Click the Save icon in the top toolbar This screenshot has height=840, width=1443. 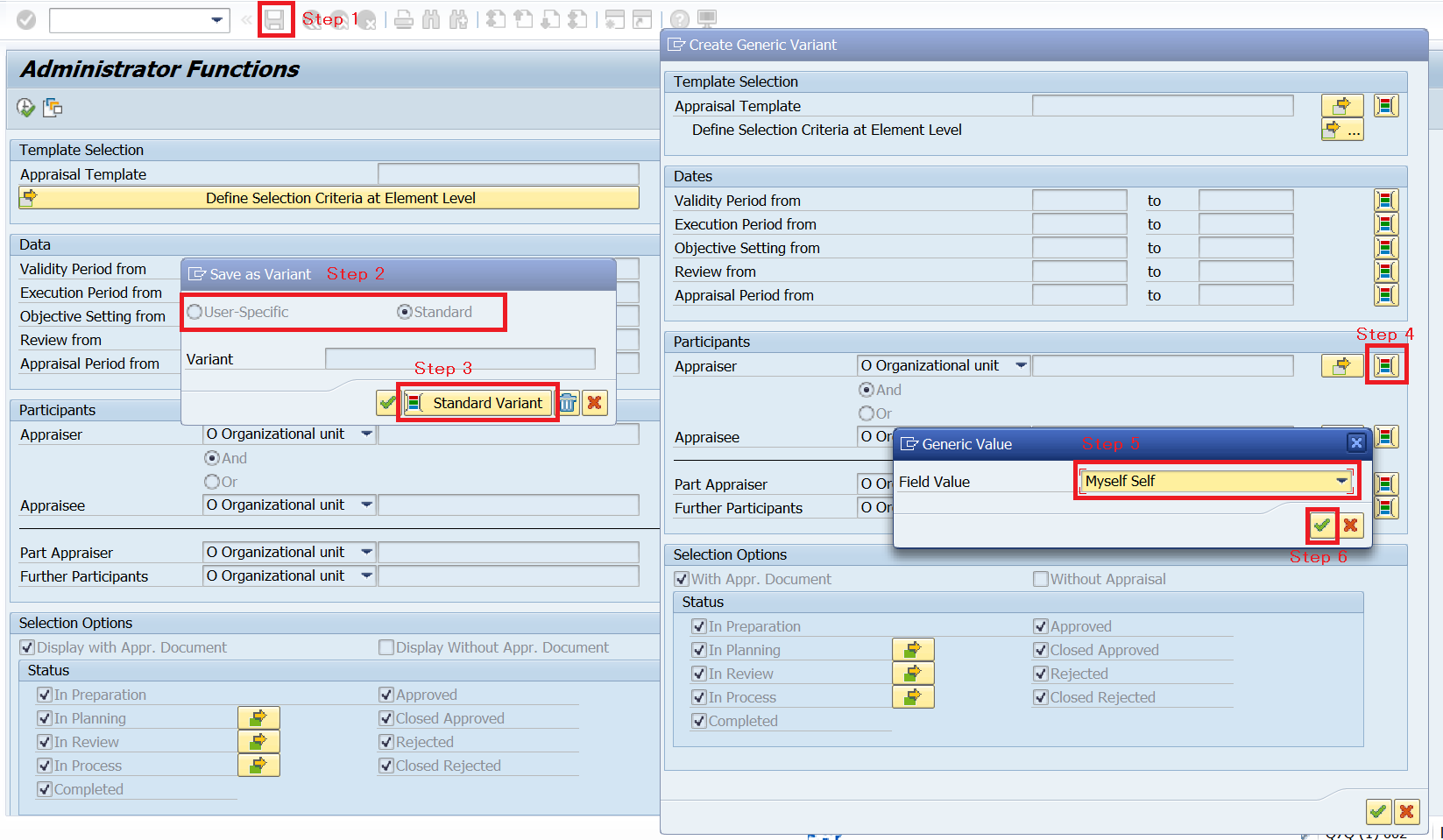(275, 19)
